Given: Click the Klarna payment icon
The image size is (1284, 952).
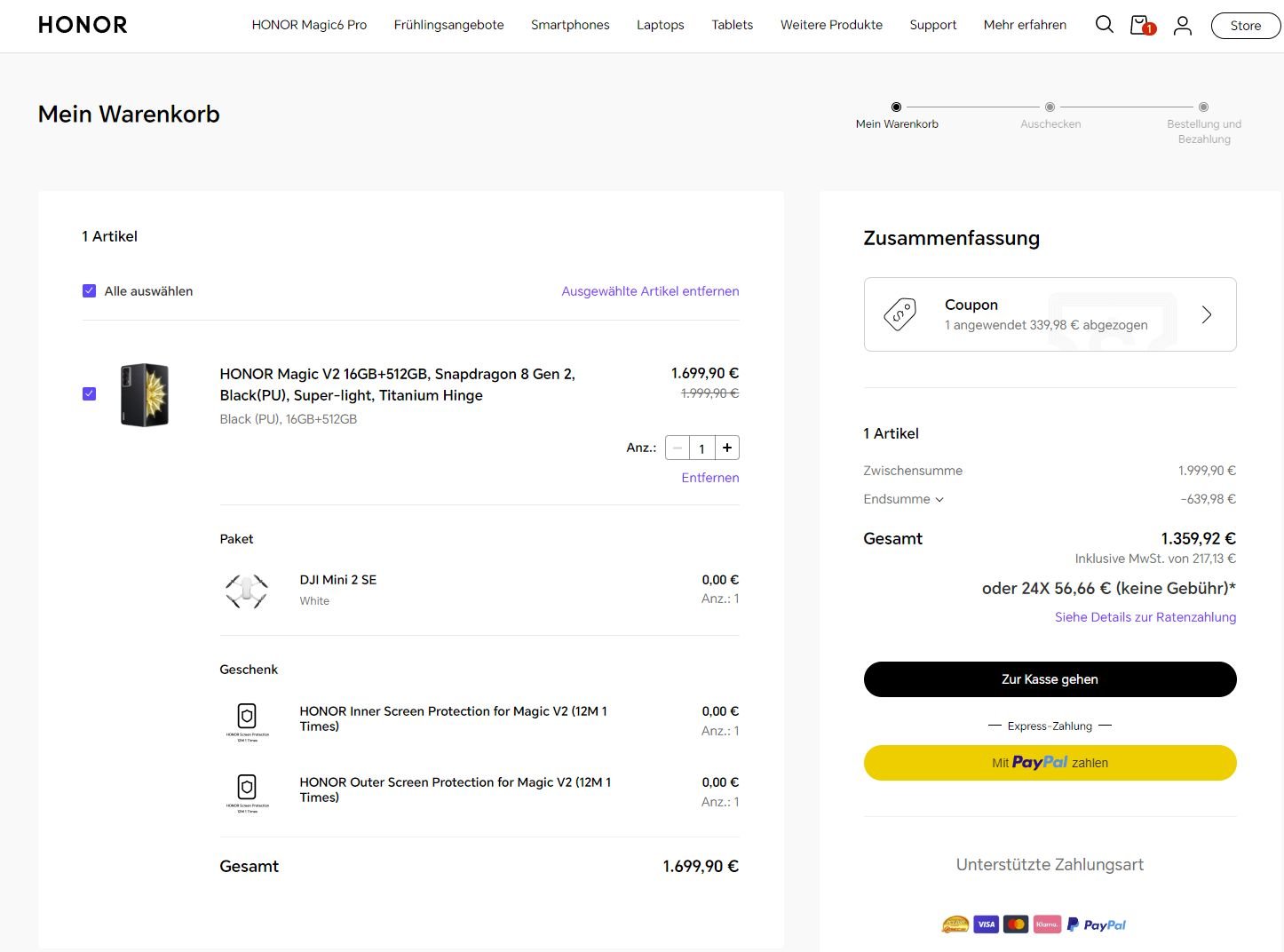Looking at the screenshot, I should 1047,924.
